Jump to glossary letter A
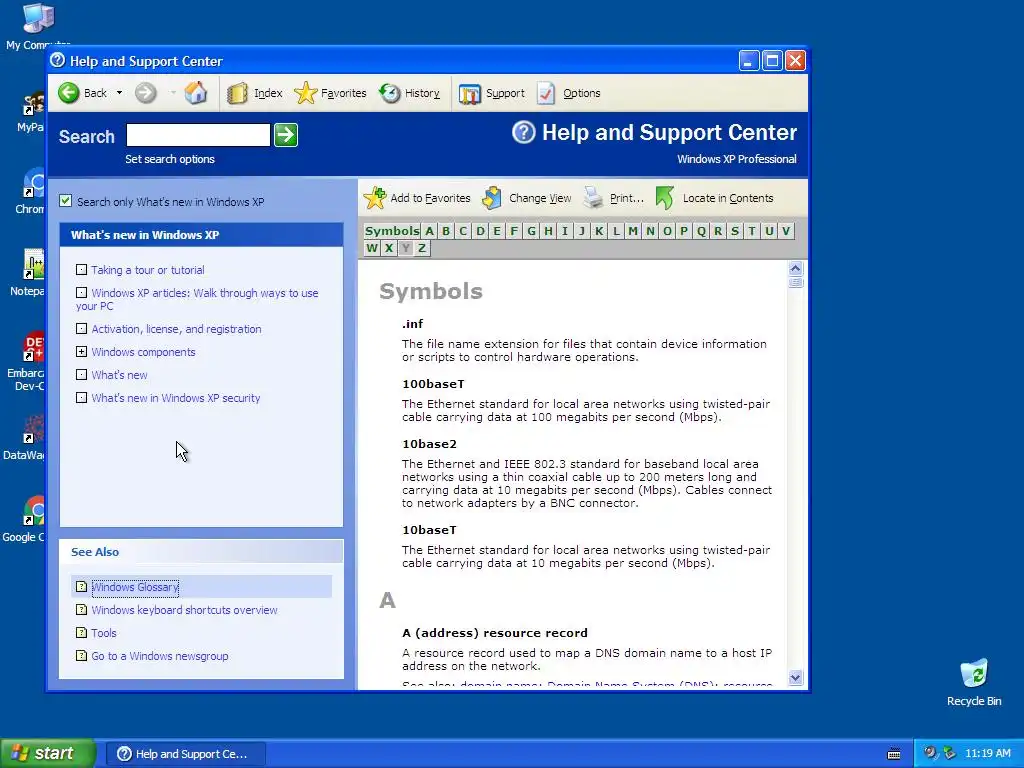Screen dimensions: 1024x768 [x=429, y=231]
